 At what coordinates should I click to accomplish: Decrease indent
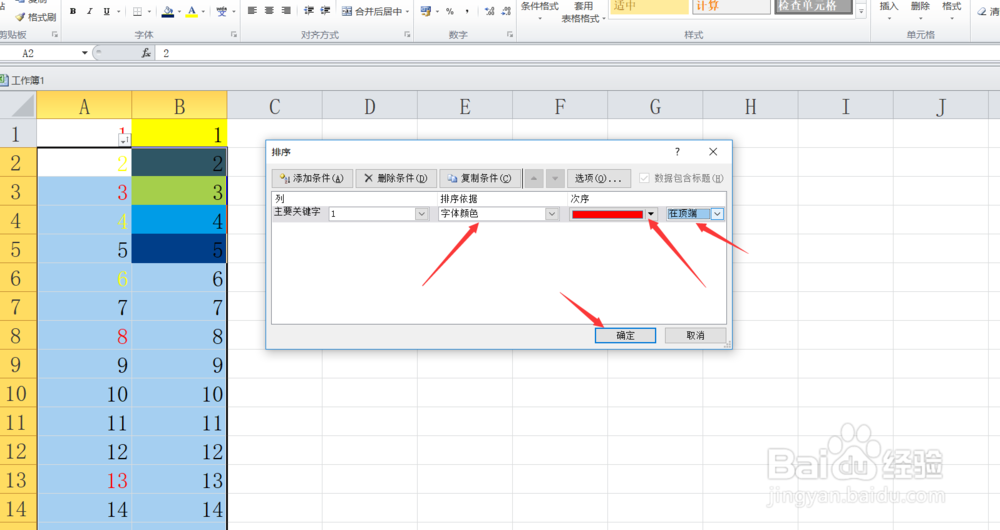tap(309, 11)
